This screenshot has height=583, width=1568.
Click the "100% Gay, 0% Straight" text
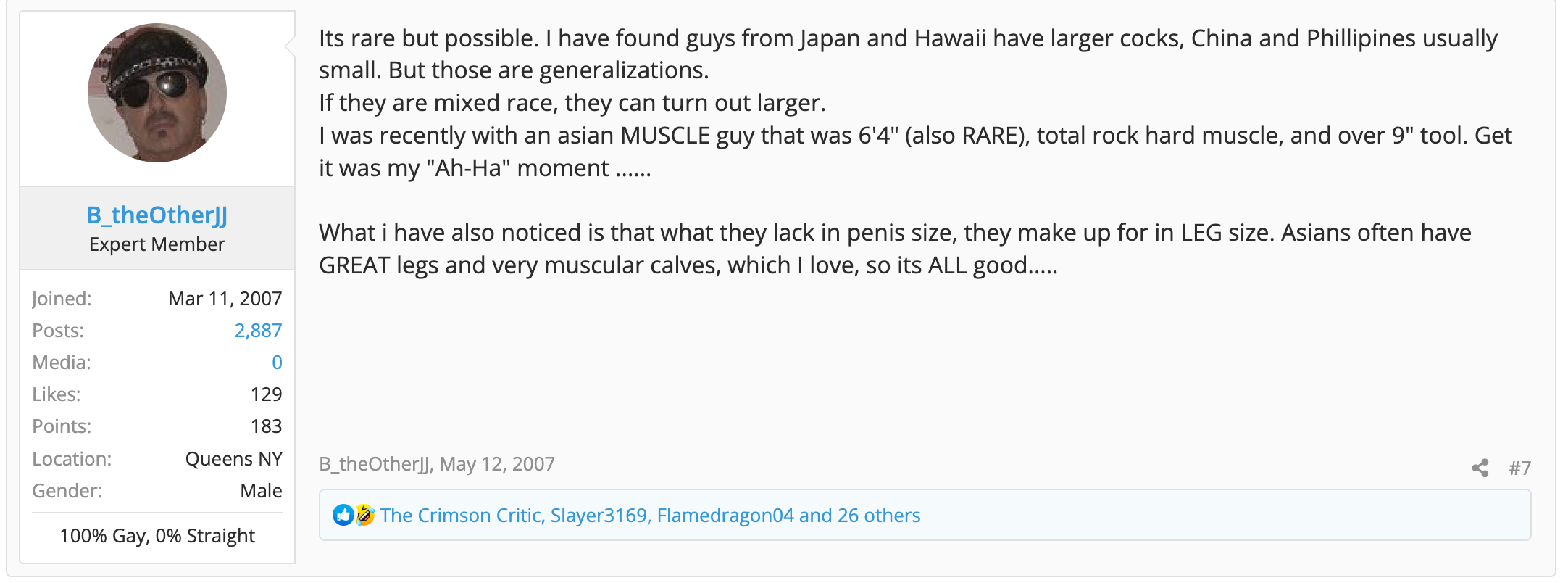pyautogui.click(x=157, y=536)
